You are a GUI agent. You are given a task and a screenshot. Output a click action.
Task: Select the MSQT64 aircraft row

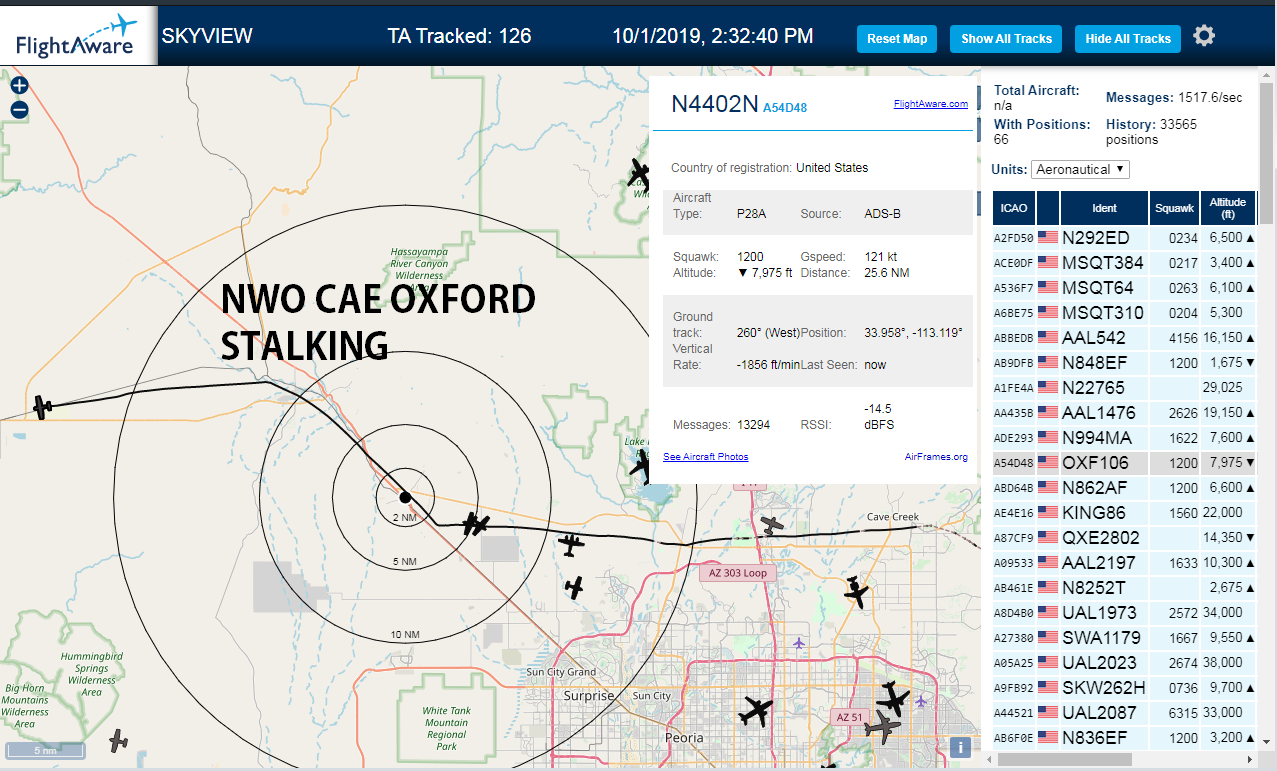click(x=1124, y=288)
